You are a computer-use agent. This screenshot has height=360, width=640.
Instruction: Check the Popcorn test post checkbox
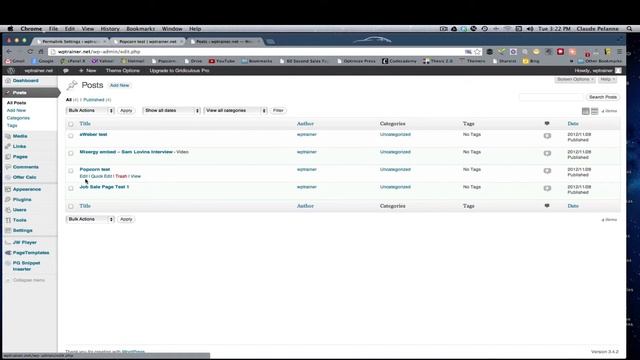[71, 171]
